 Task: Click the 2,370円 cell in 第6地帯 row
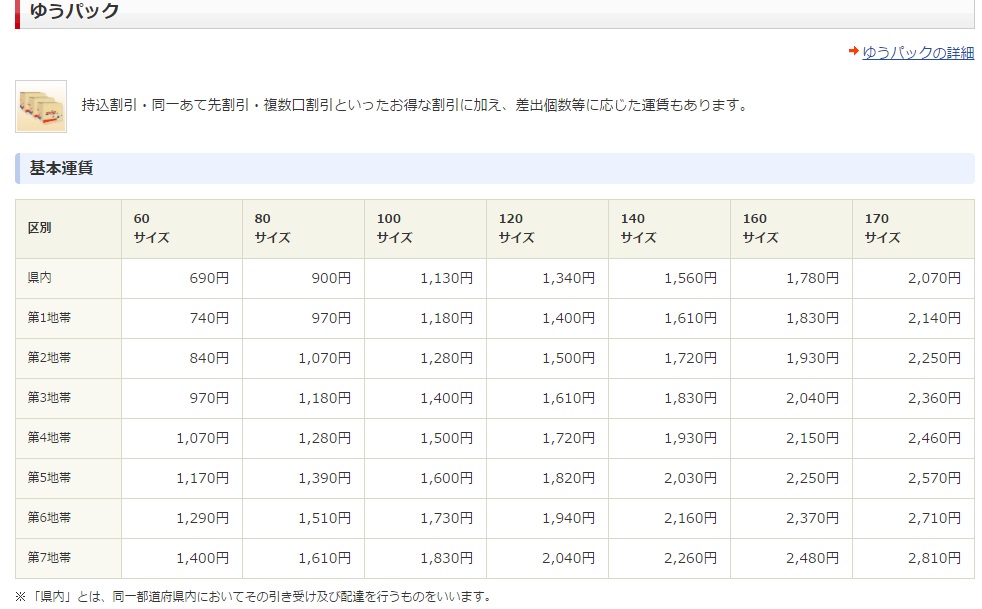coord(792,519)
